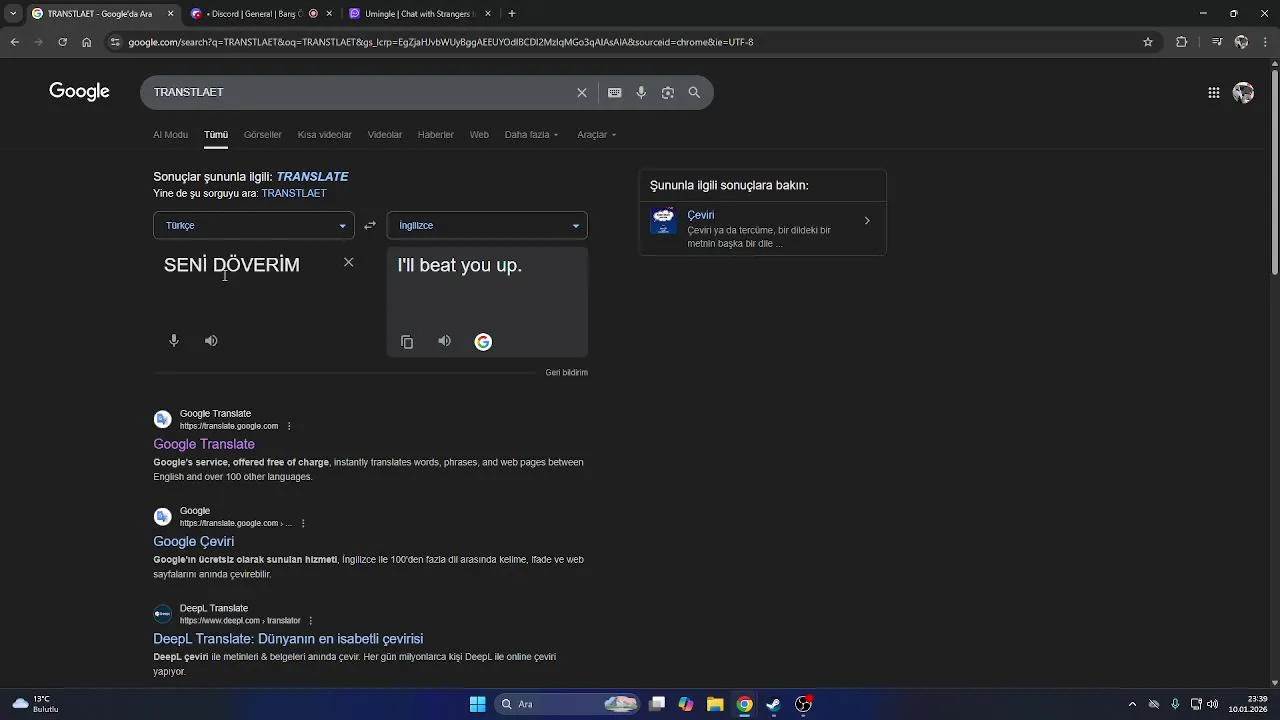Clear the Google search box

coord(582,92)
